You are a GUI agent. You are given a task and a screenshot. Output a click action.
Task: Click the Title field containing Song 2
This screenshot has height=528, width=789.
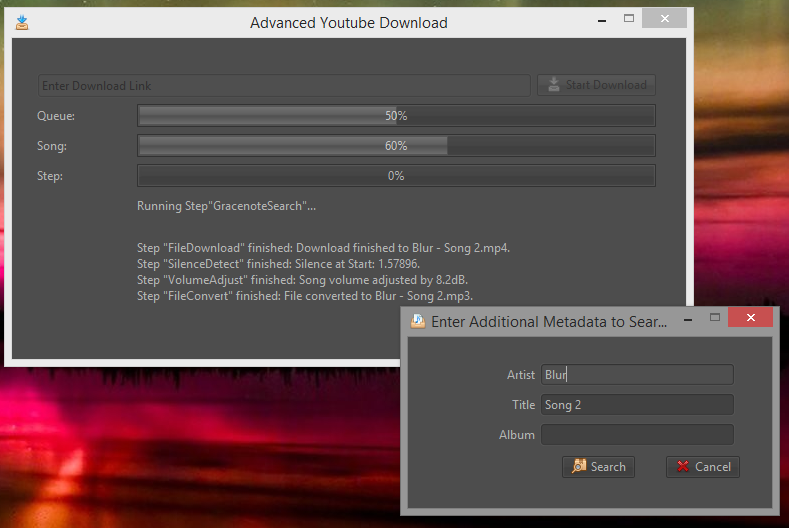point(637,405)
